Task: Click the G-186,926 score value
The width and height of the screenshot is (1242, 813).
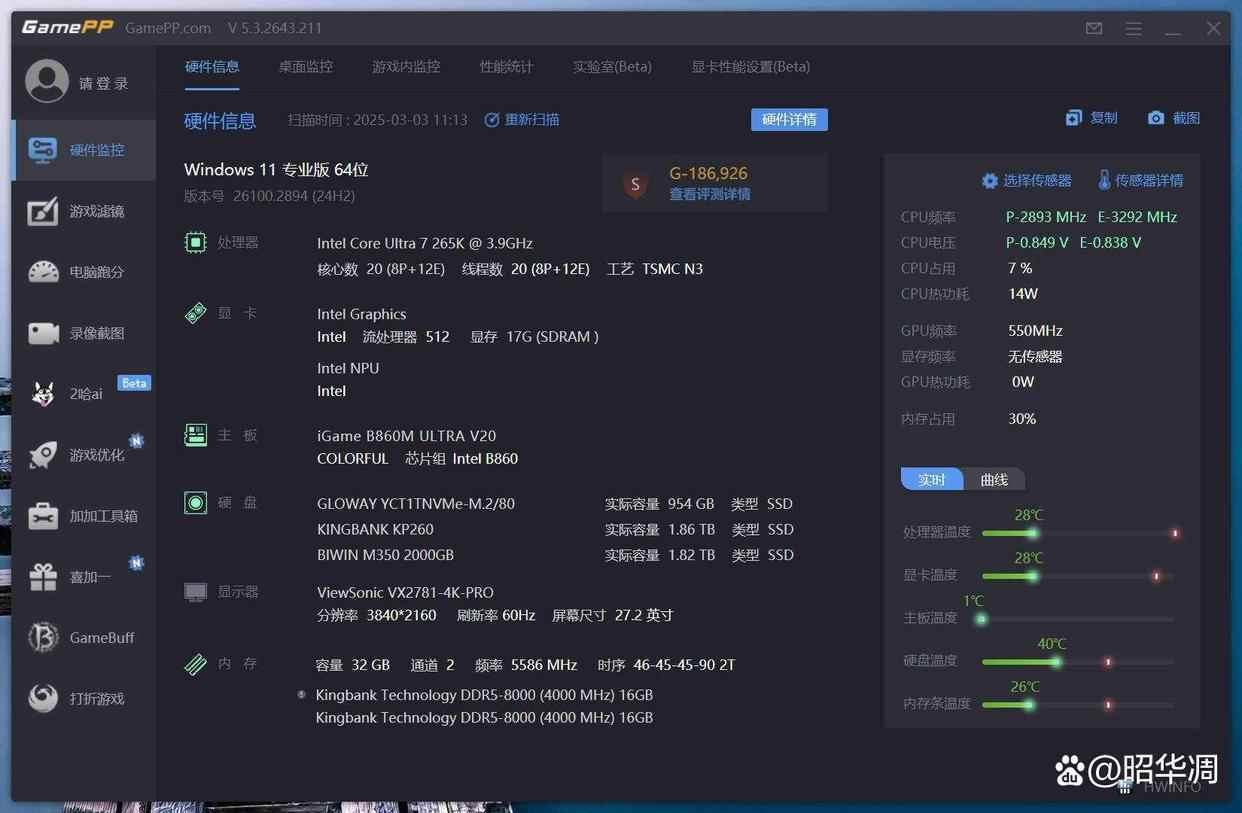Action: pos(709,173)
